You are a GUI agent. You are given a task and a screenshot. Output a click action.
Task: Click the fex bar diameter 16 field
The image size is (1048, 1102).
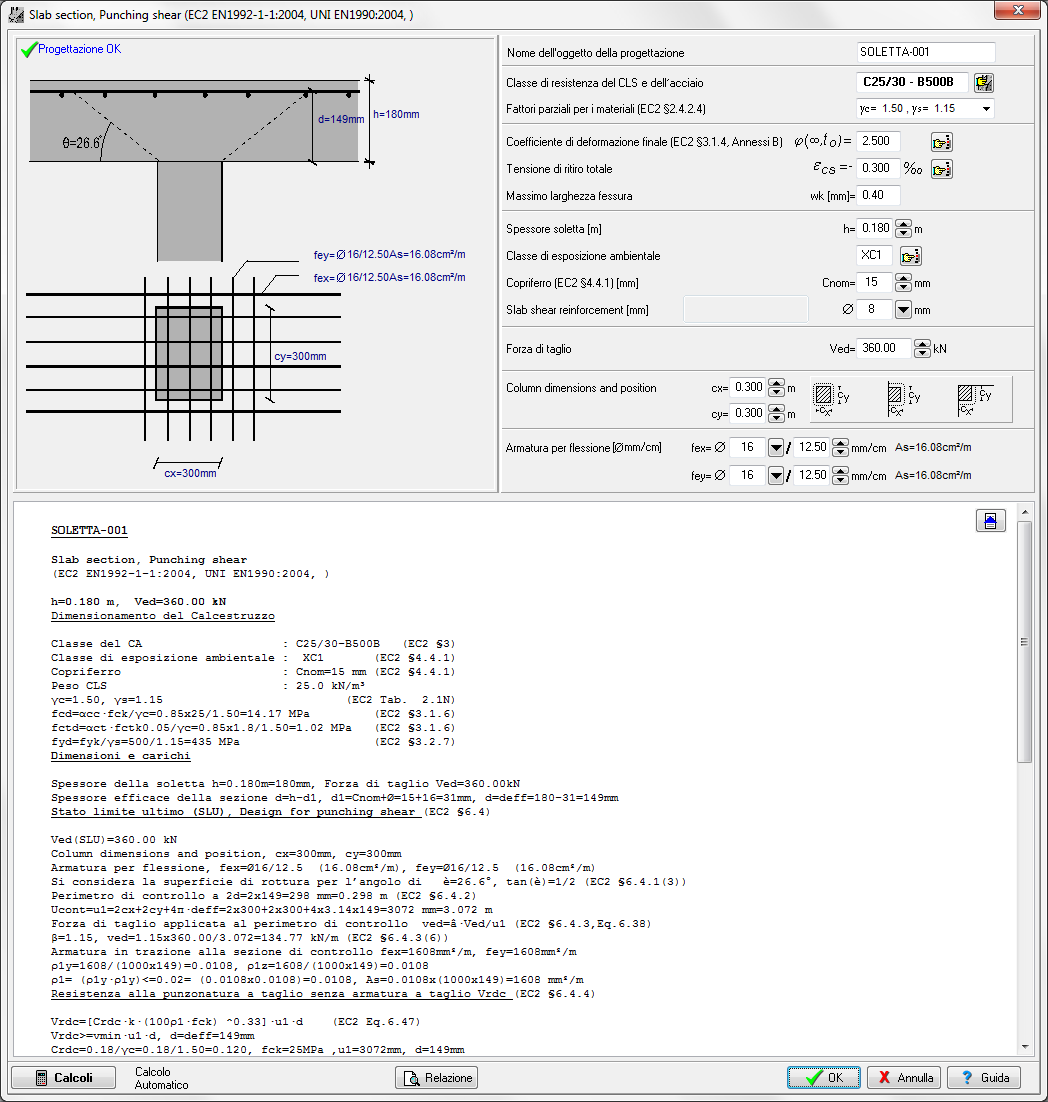[x=748, y=447]
